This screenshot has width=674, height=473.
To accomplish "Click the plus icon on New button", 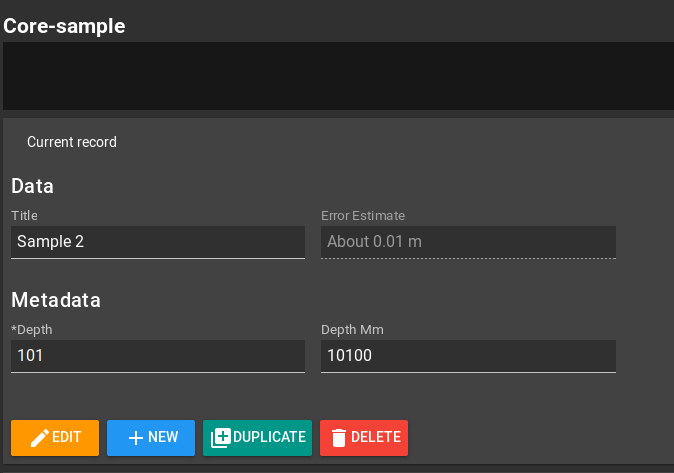I will tap(136, 437).
